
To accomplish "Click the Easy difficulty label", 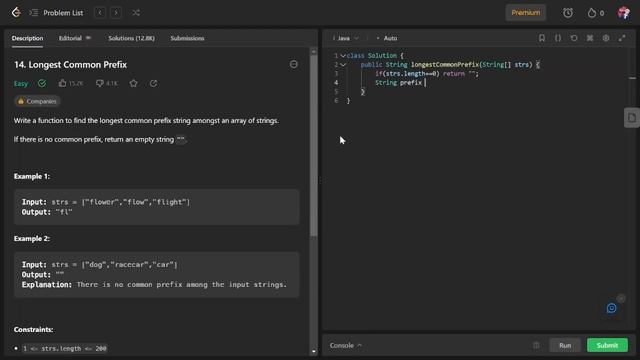I will point(21,84).
